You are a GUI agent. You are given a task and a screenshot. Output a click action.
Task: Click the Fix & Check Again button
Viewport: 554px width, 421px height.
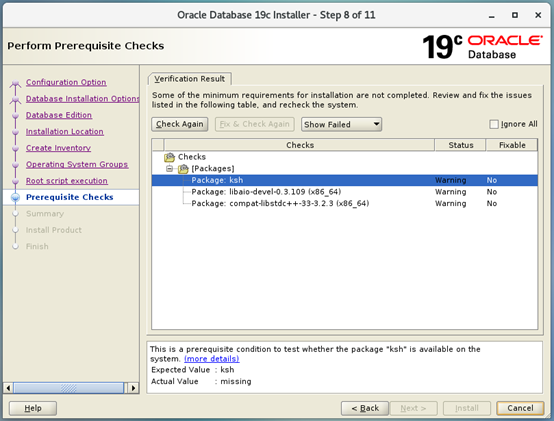(254, 124)
